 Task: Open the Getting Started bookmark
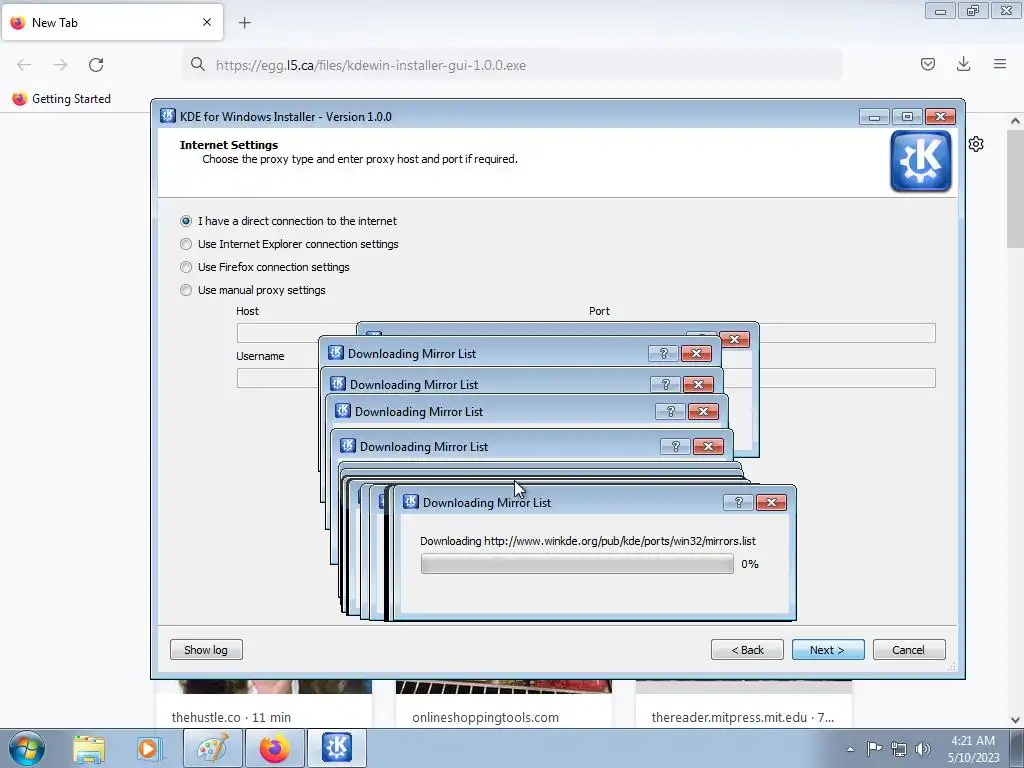62,99
